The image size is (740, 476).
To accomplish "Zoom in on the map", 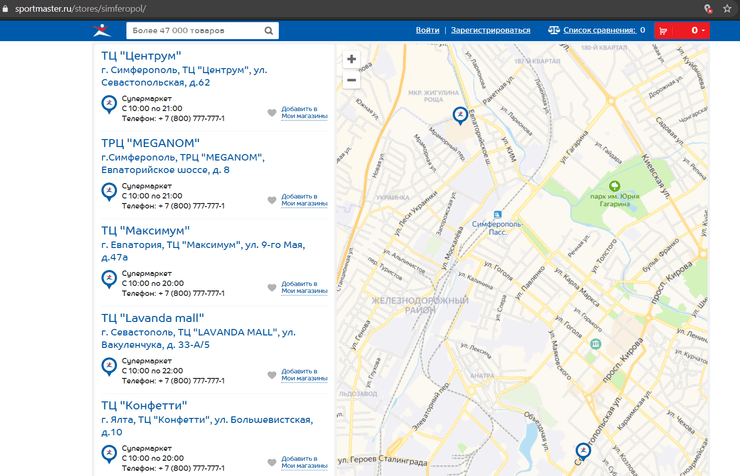I will [x=351, y=60].
